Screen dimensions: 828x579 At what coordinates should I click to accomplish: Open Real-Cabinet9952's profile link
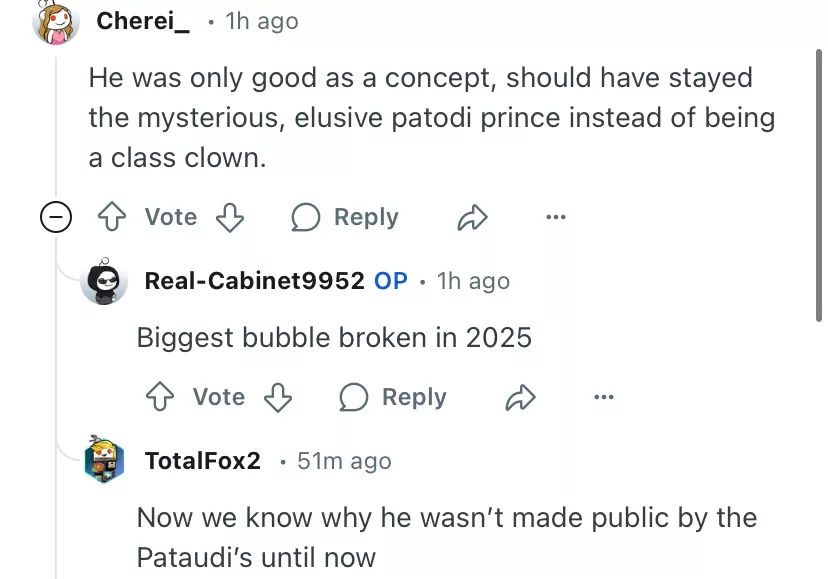click(x=254, y=281)
